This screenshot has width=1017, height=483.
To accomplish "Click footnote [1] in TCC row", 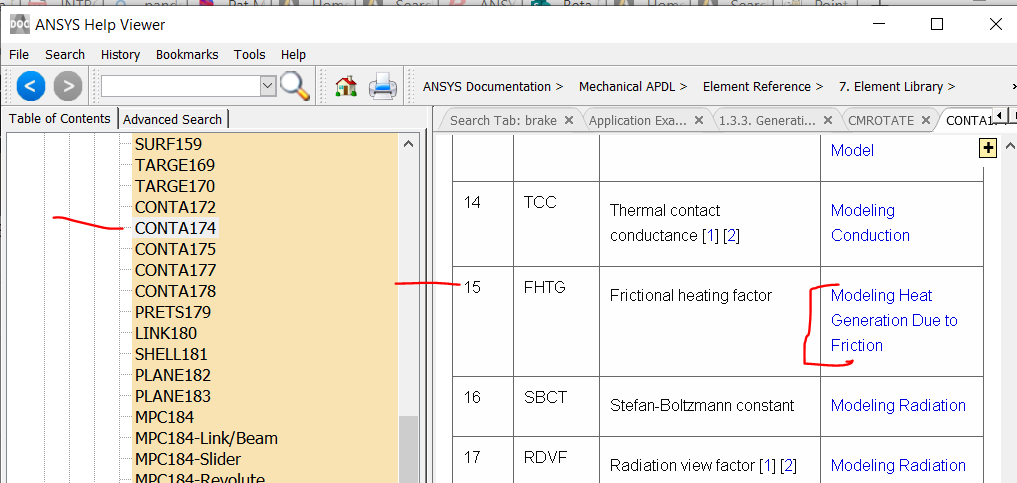I will tap(711, 235).
